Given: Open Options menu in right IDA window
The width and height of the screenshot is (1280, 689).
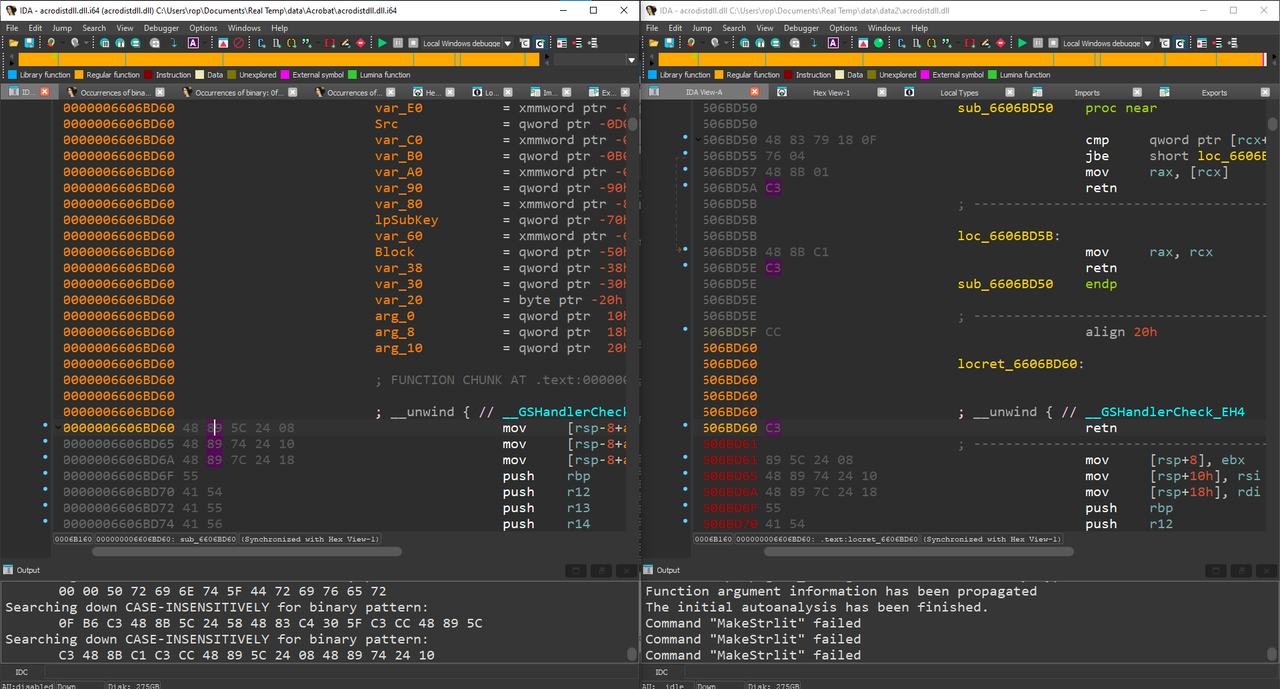Looking at the screenshot, I should coord(843,28).
